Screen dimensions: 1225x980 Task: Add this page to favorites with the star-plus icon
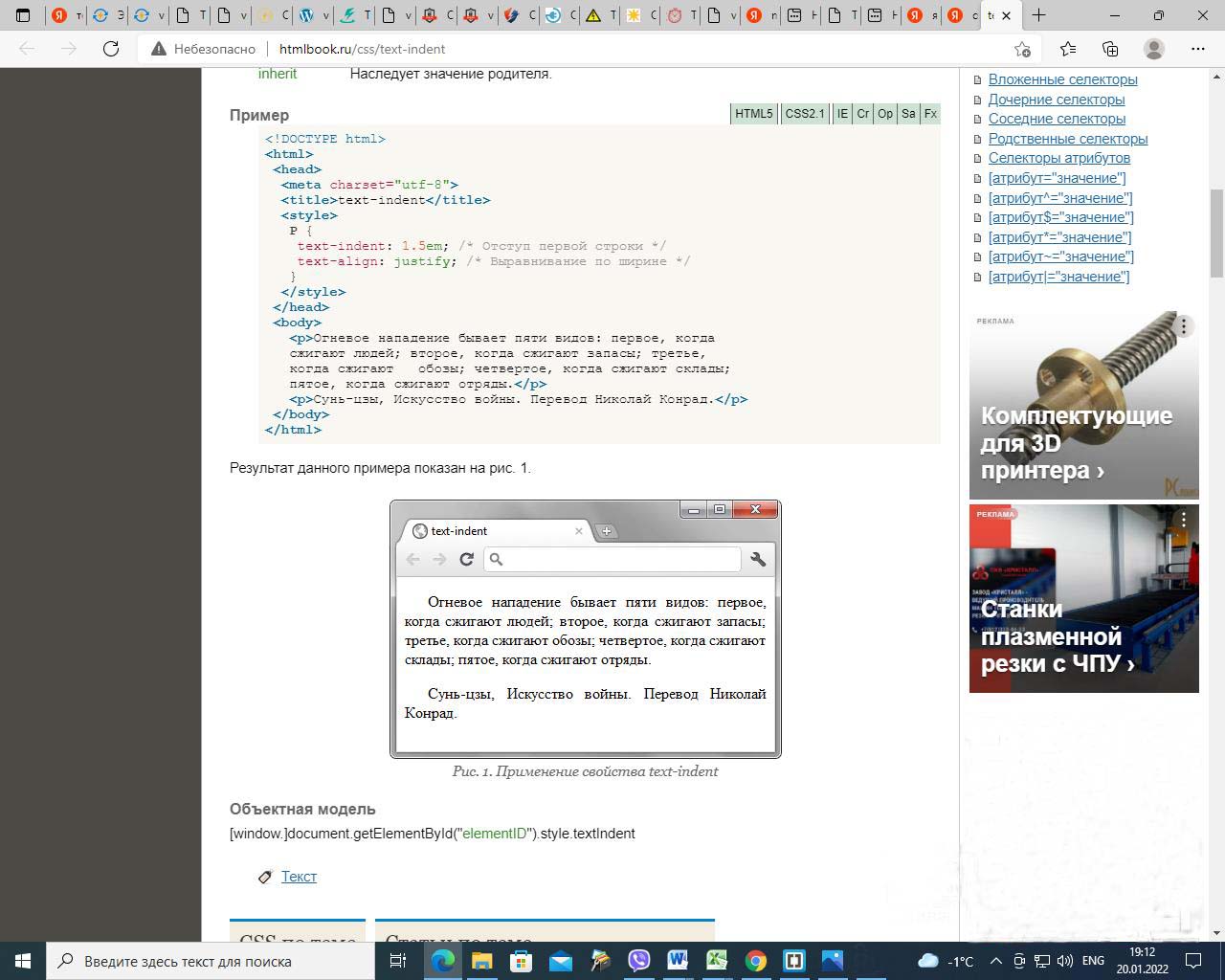click(1022, 49)
